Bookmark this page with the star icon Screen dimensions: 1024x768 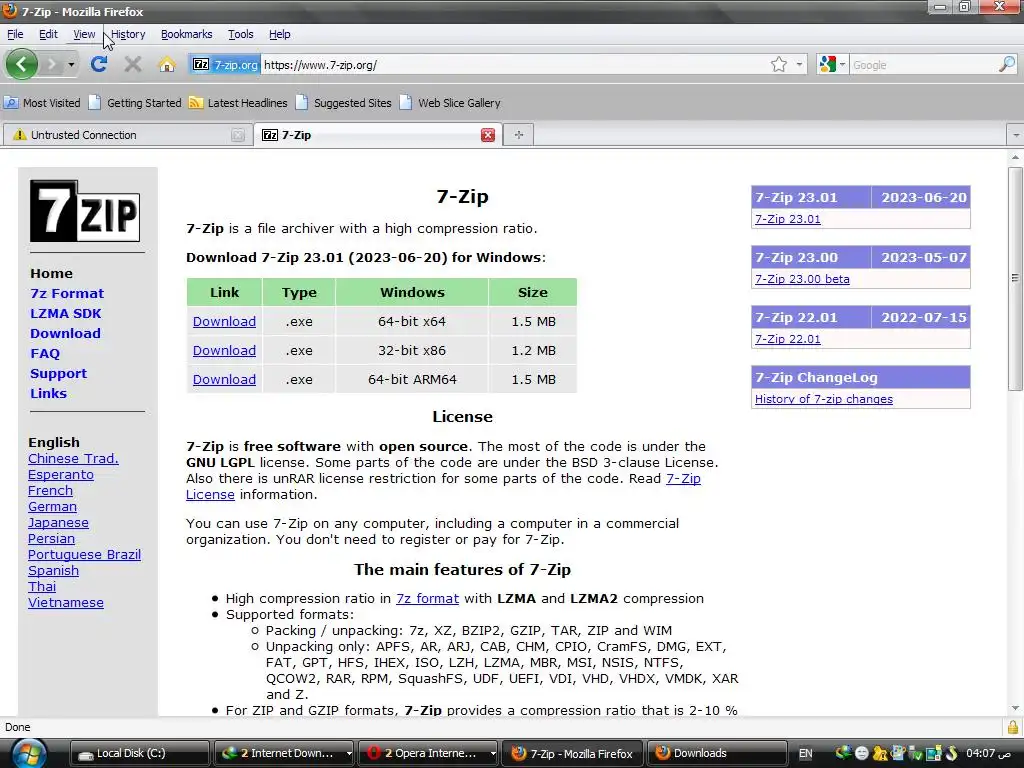point(778,65)
